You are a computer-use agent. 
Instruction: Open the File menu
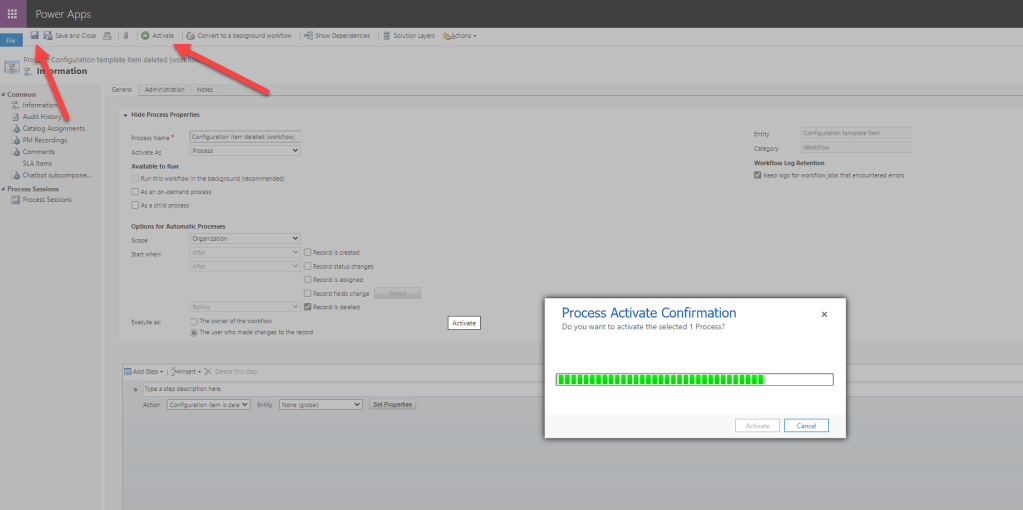[x=12, y=40]
